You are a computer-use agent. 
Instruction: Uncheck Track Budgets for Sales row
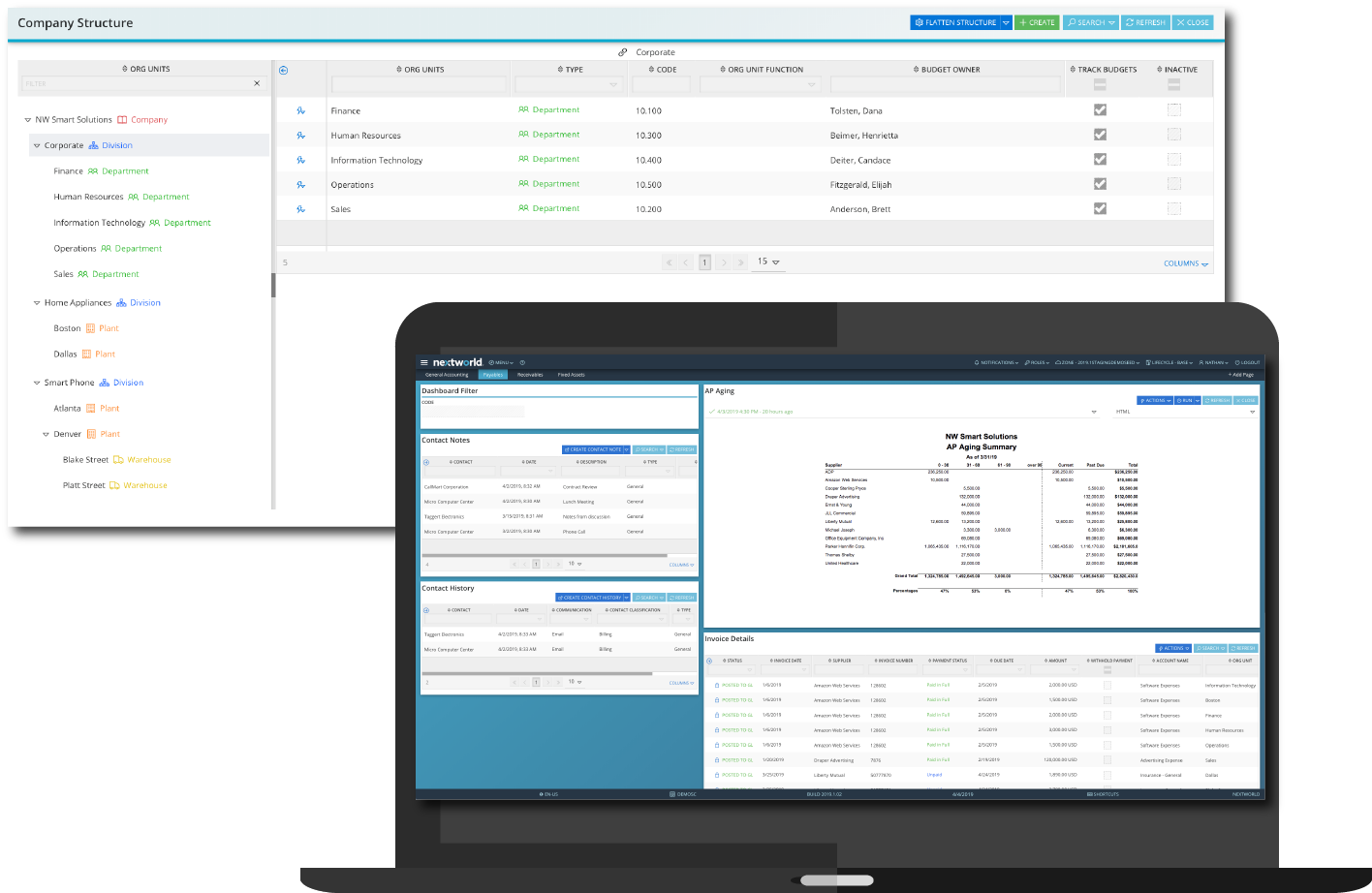click(1100, 208)
